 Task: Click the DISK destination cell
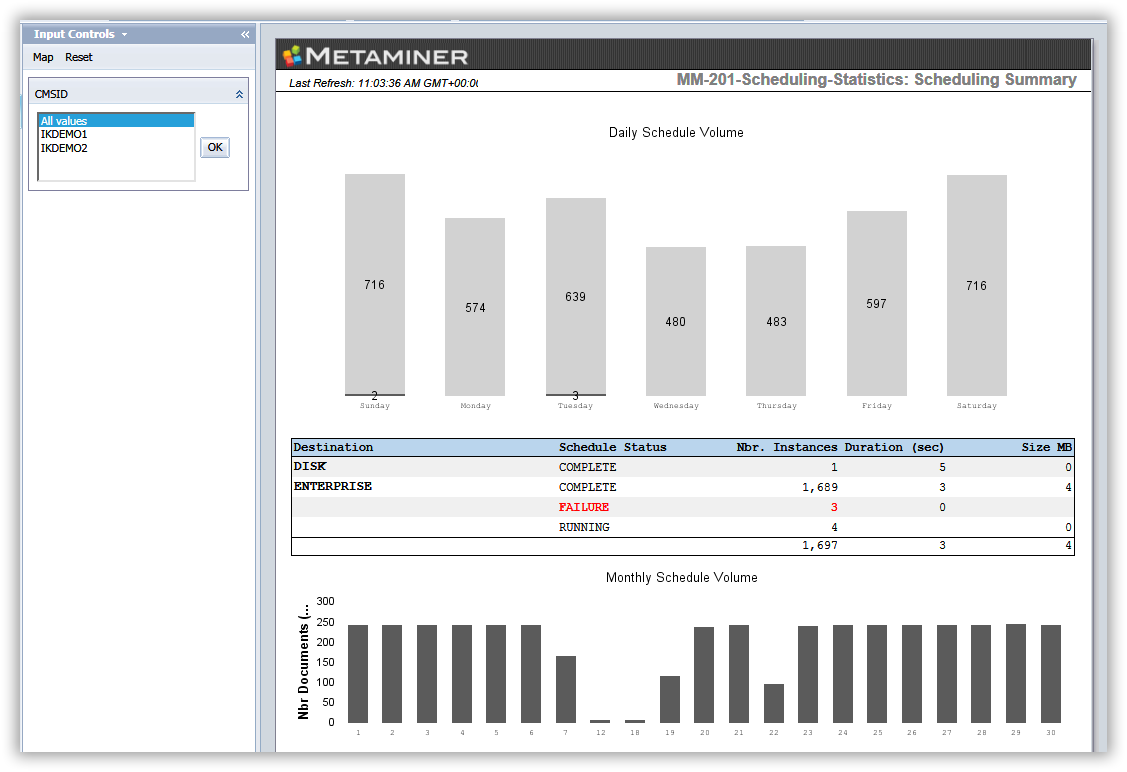[310, 467]
